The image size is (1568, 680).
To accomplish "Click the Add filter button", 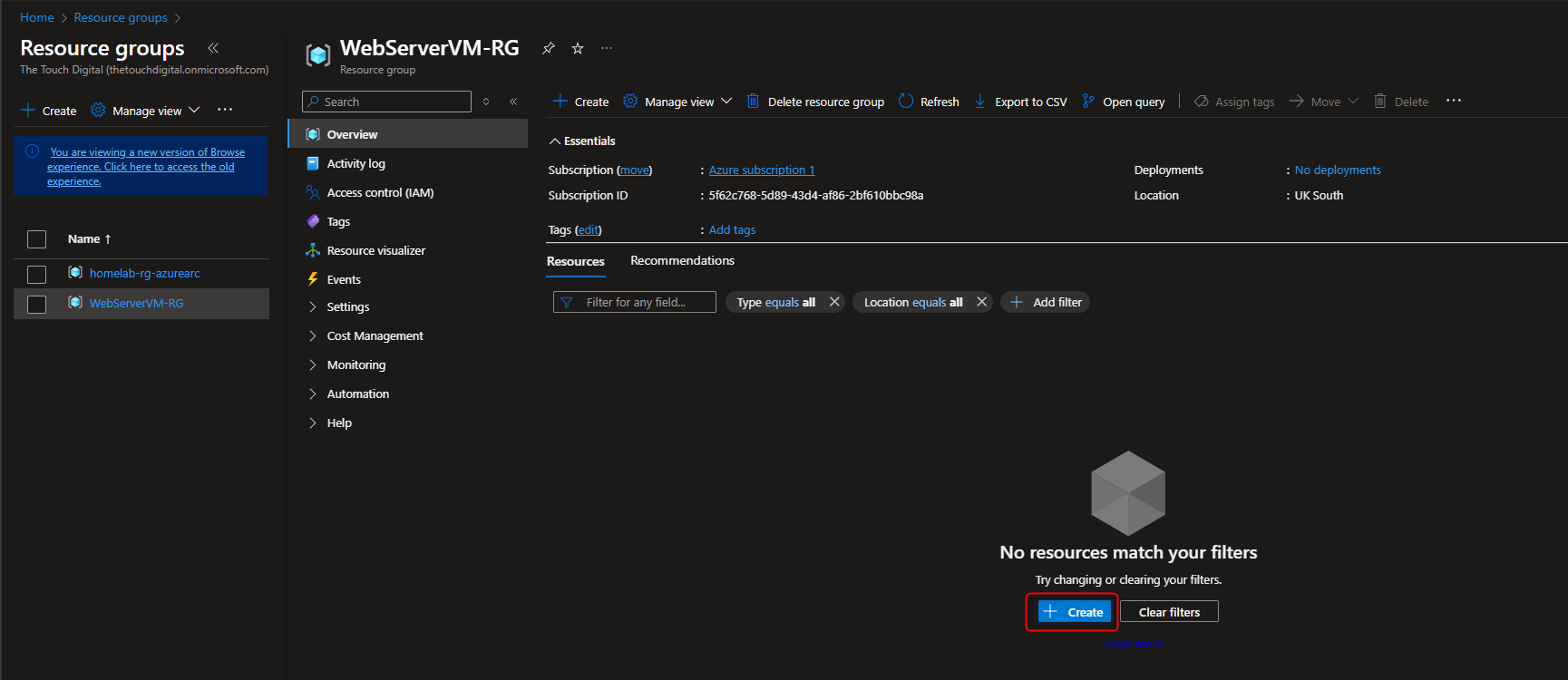I will (x=1046, y=302).
